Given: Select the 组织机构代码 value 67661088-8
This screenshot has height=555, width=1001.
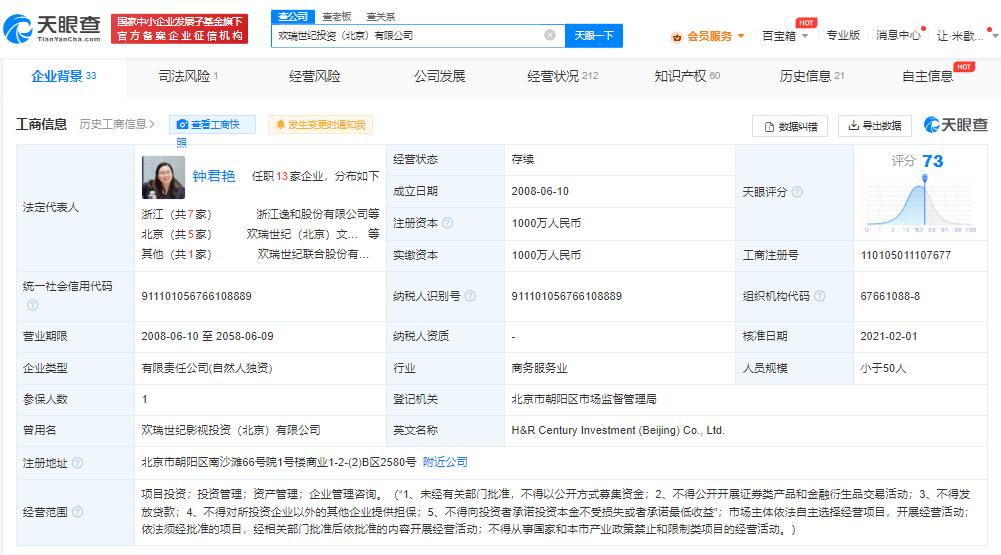Looking at the screenshot, I should coord(890,296).
